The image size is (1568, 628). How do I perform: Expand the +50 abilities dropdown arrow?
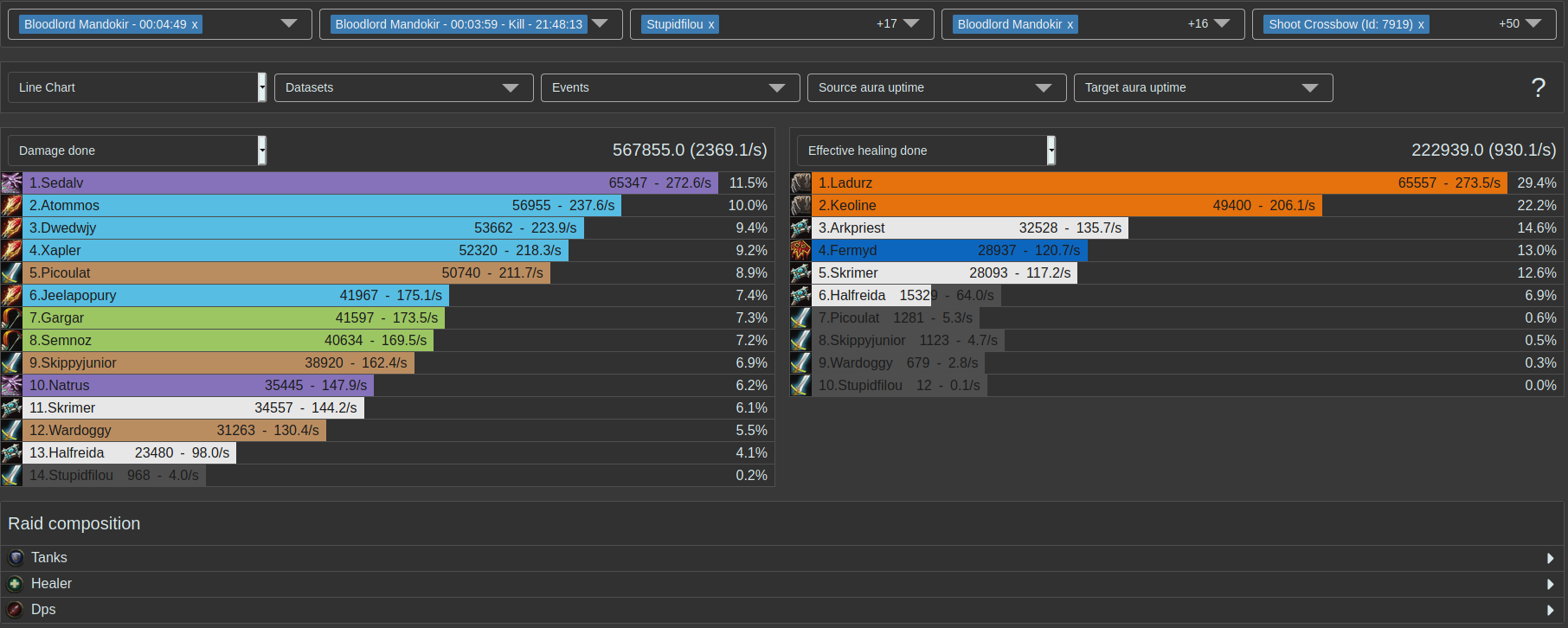click(x=1533, y=23)
